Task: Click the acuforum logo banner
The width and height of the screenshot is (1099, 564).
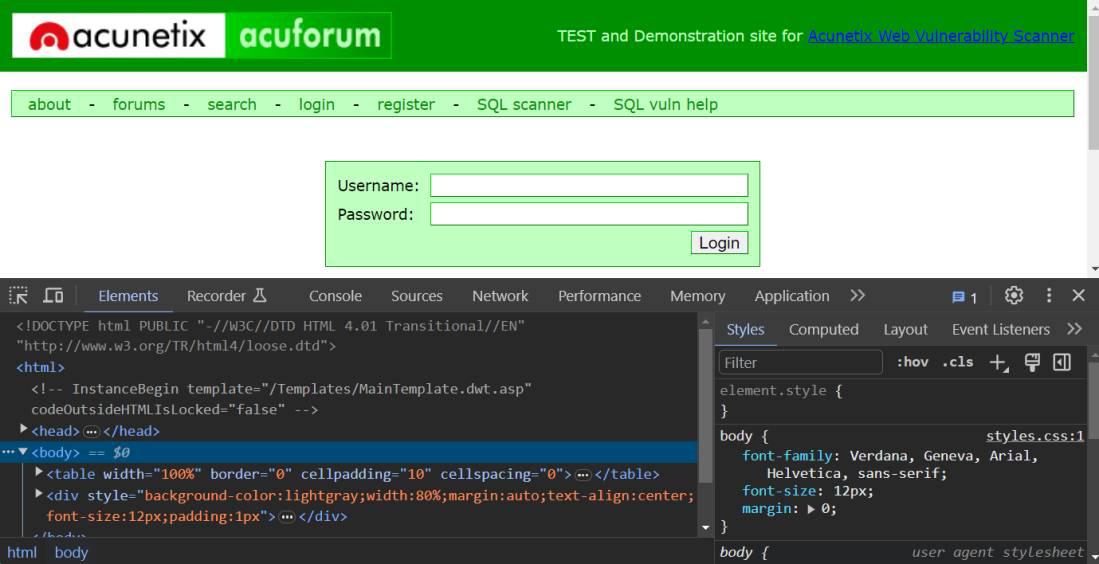Action: [x=308, y=35]
